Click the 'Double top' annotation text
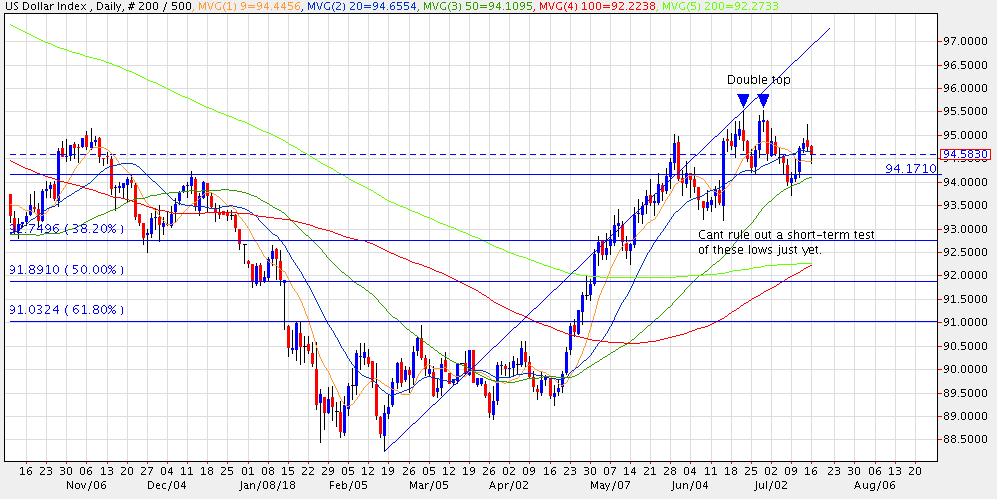 (759, 80)
